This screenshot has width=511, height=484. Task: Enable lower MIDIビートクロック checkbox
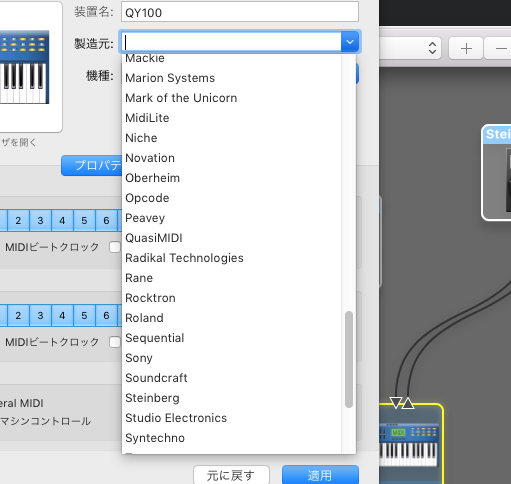[x=115, y=342]
